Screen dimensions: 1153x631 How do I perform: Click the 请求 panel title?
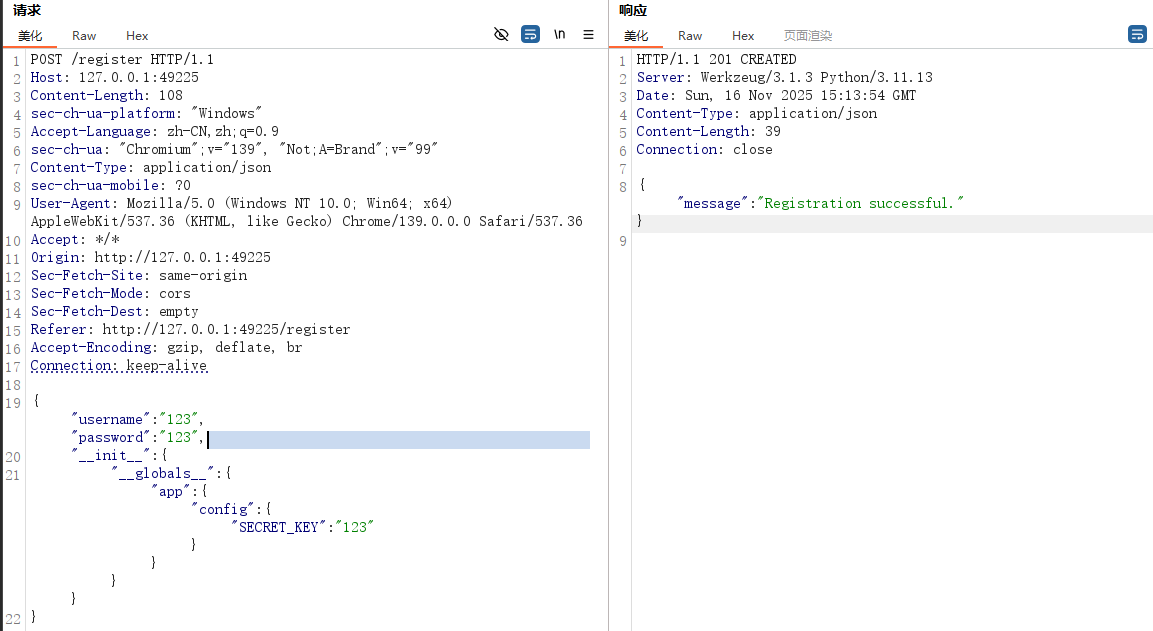pos(27,11)
